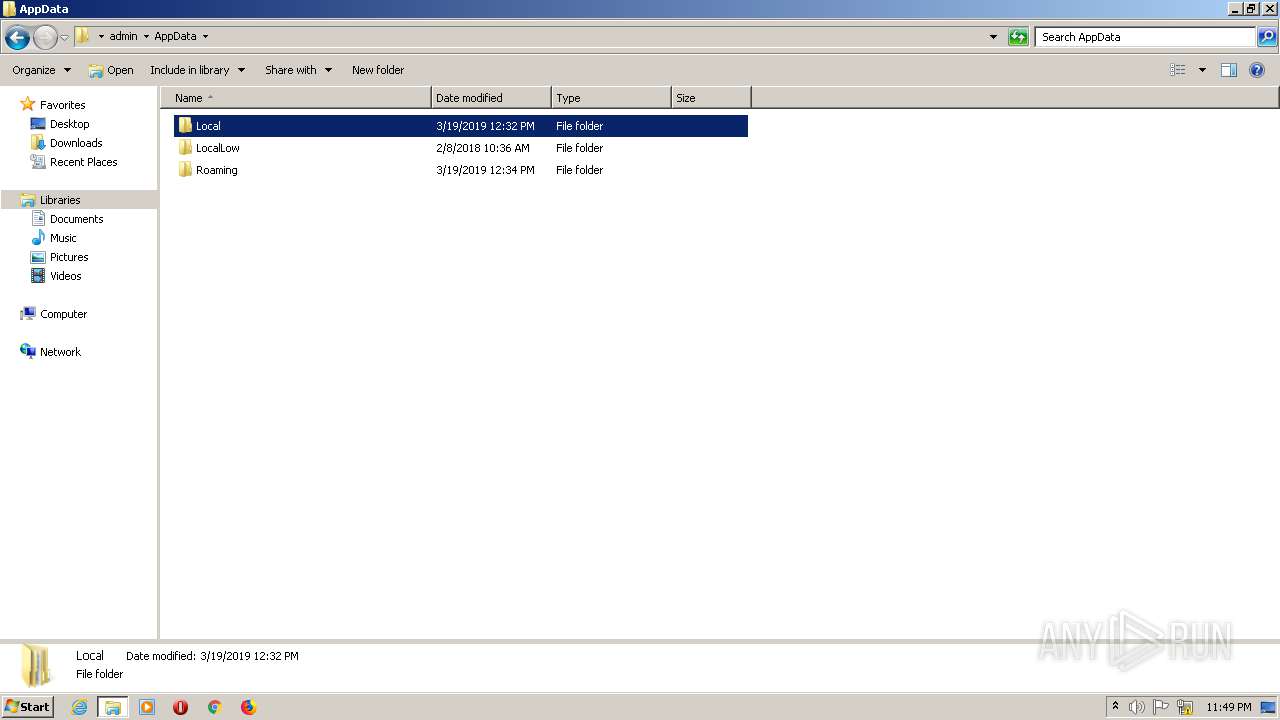Select the Local folder icon
Image resolution: width=1280 pixels, height=720 pixels.
coord(185,126)
